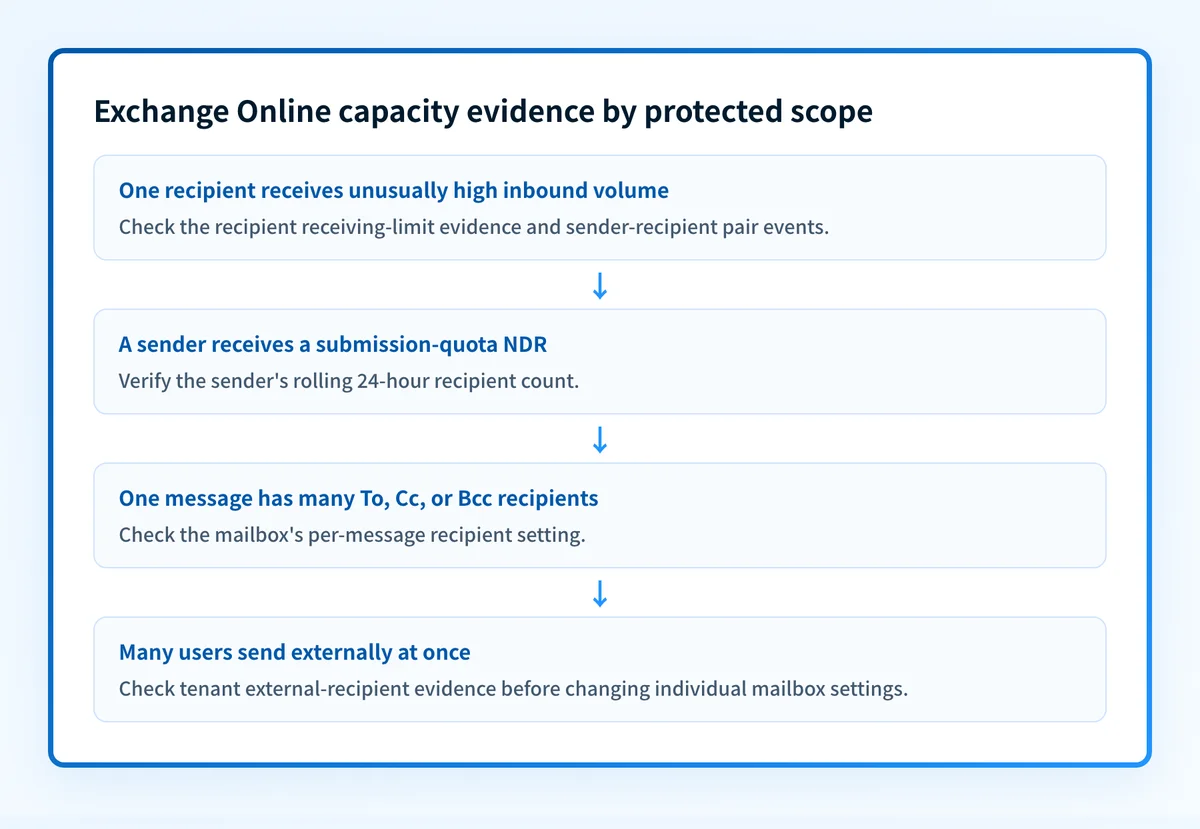Click 'Verify the sender's rolling 24-hour recipient count.' text
The width and height of the screenshot is (1200, 829).
(x=349, y=380)
